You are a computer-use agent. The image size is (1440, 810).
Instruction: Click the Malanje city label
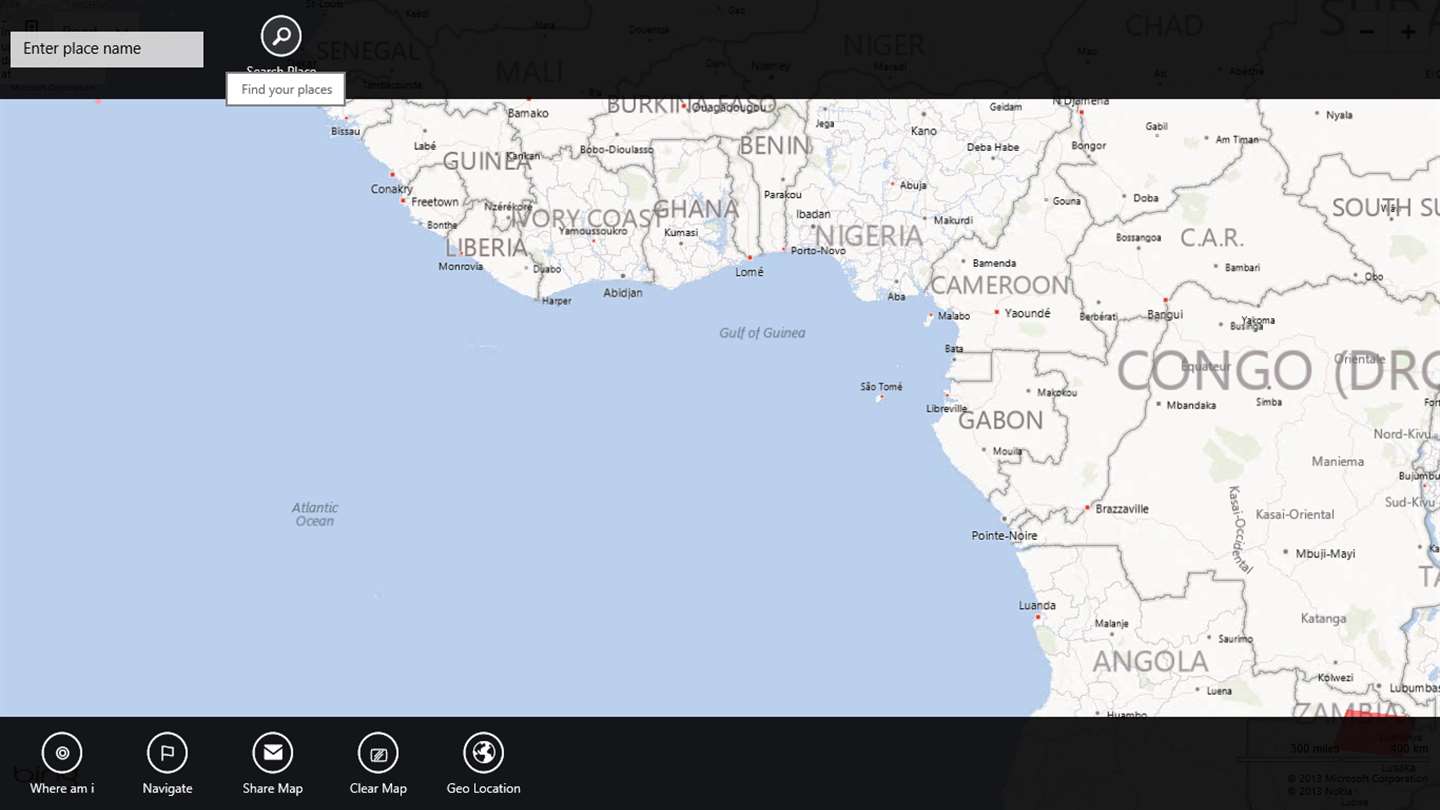(x=1111, y=623)
